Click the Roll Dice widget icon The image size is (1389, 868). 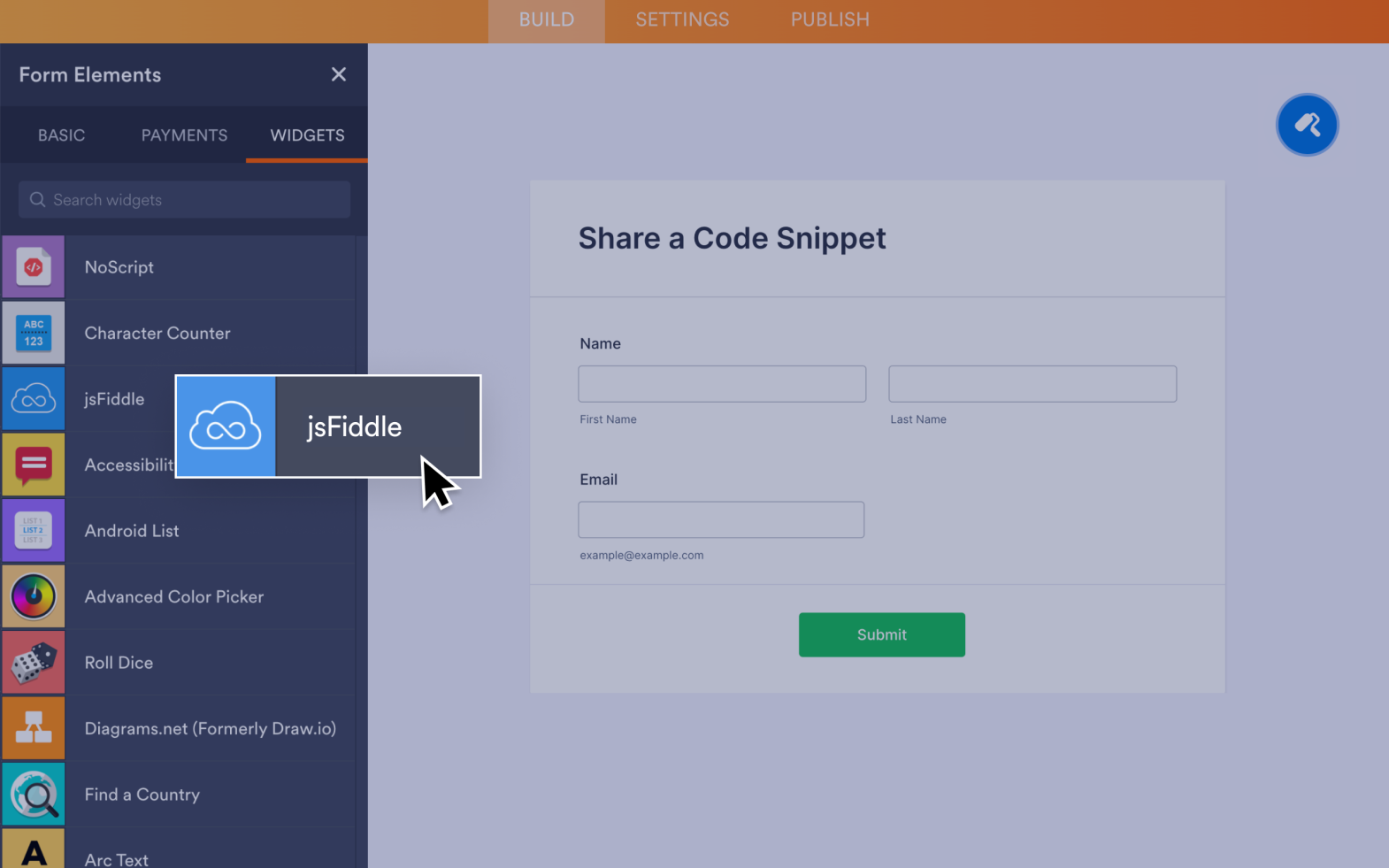34,663
